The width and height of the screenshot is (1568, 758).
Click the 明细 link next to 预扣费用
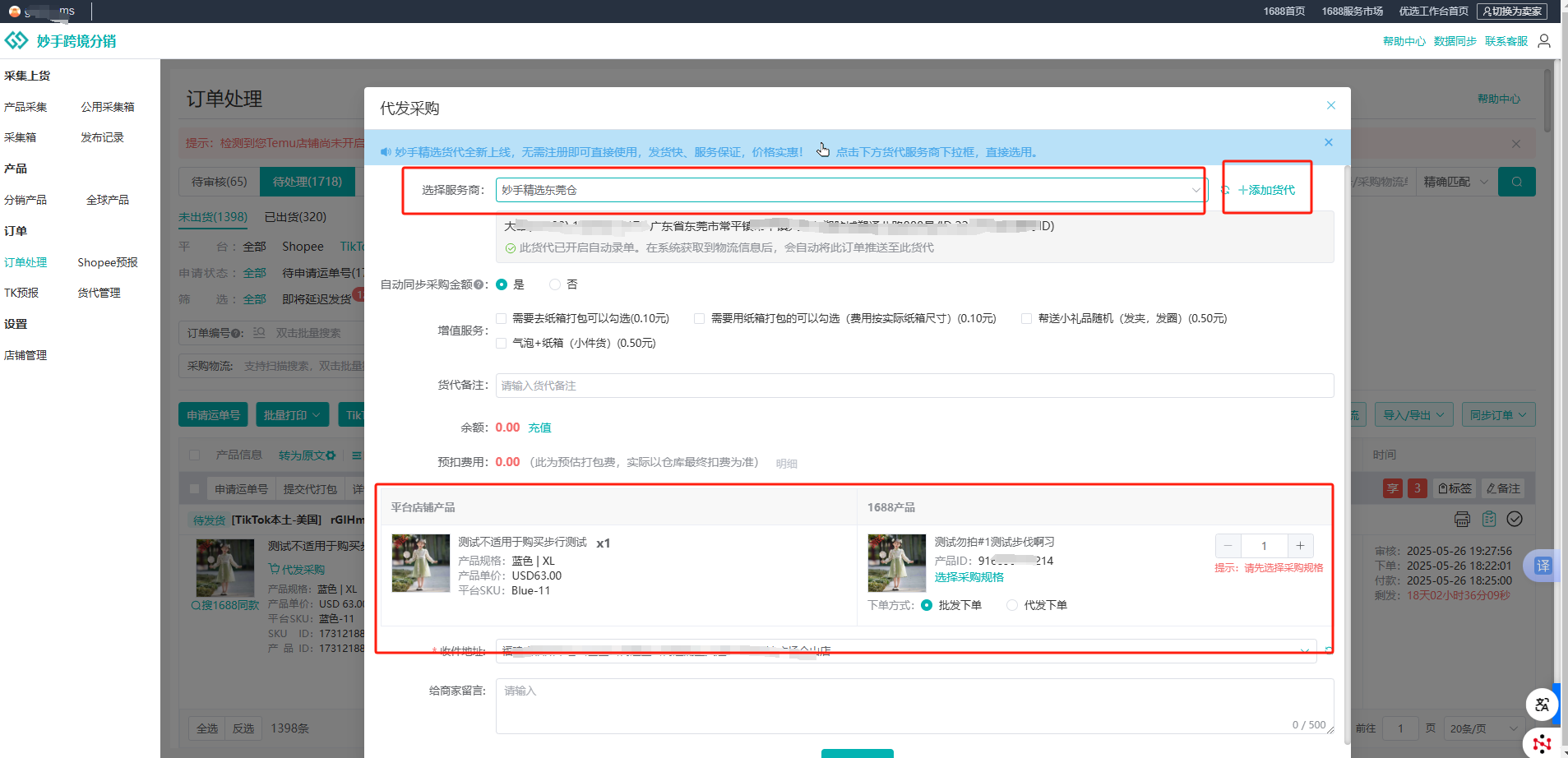tap(786, 464)
